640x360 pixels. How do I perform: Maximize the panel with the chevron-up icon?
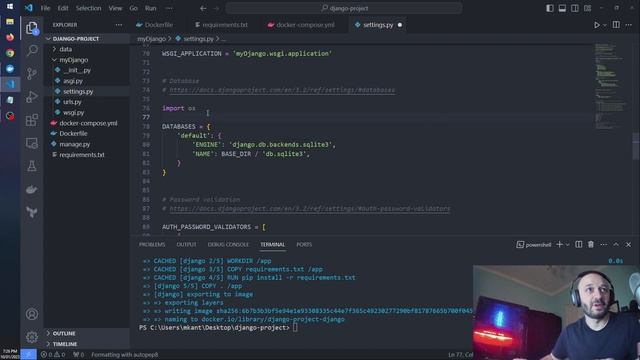(x=616, y=244)
